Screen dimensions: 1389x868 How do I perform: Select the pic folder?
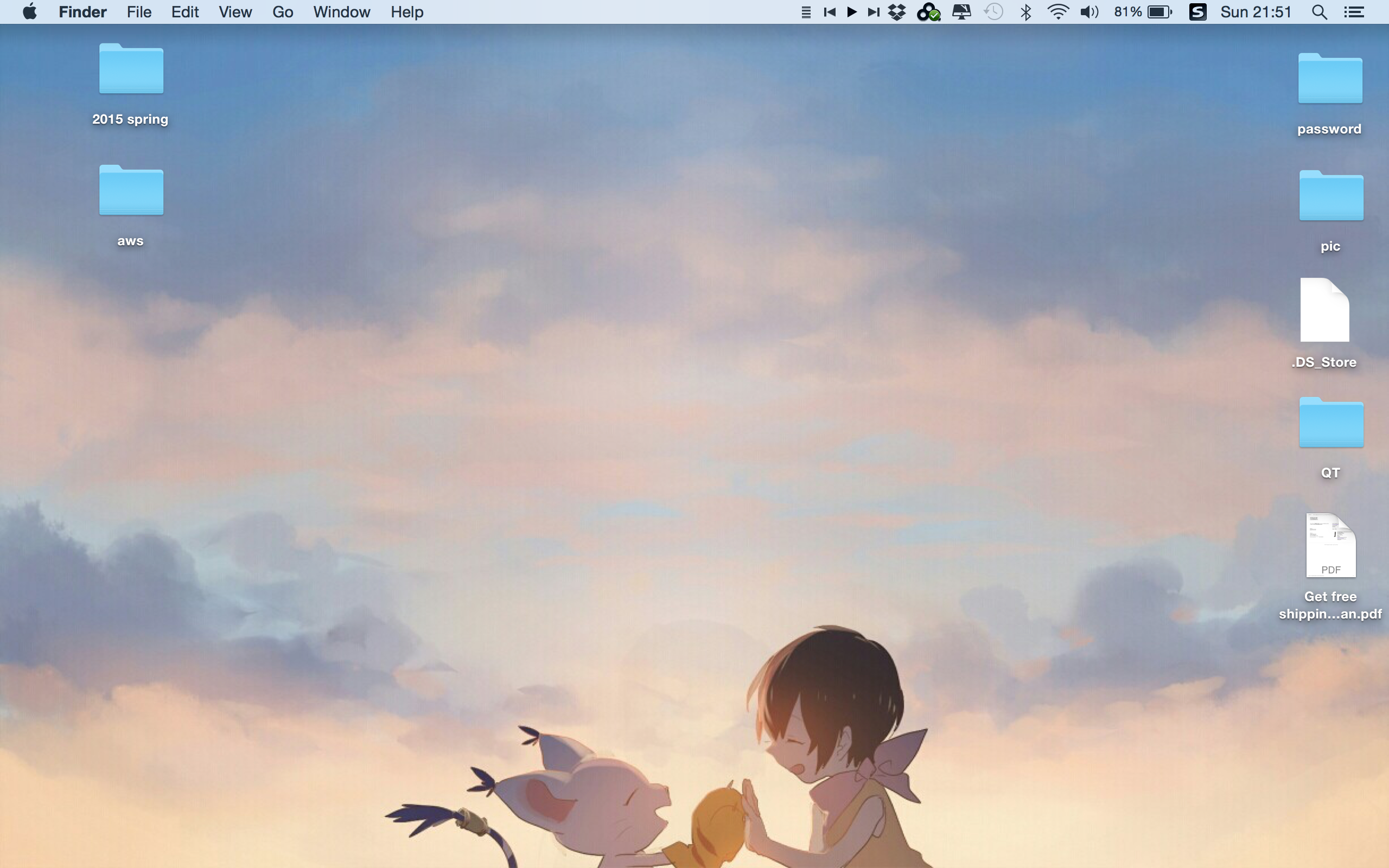pyautogui.click(x=1331, y=196)
